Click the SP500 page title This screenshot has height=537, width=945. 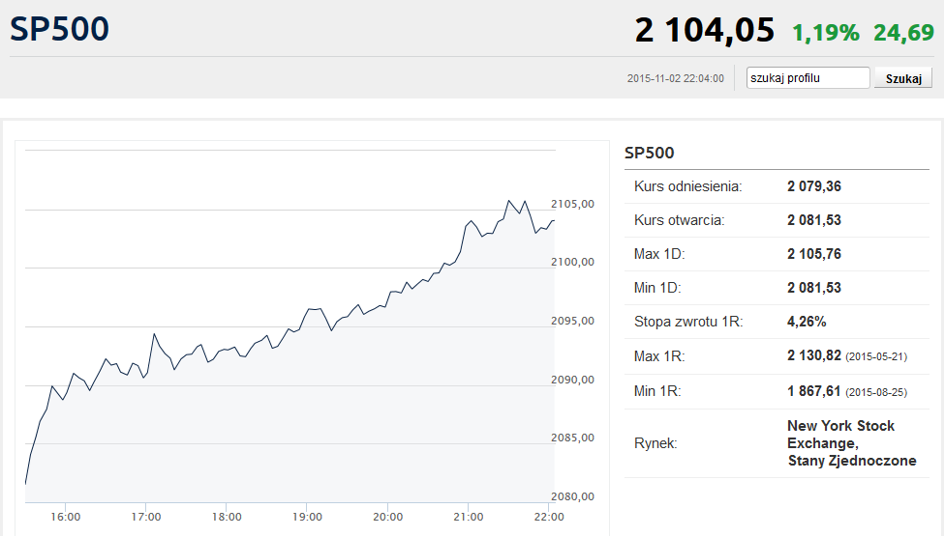tap(60, 29)
